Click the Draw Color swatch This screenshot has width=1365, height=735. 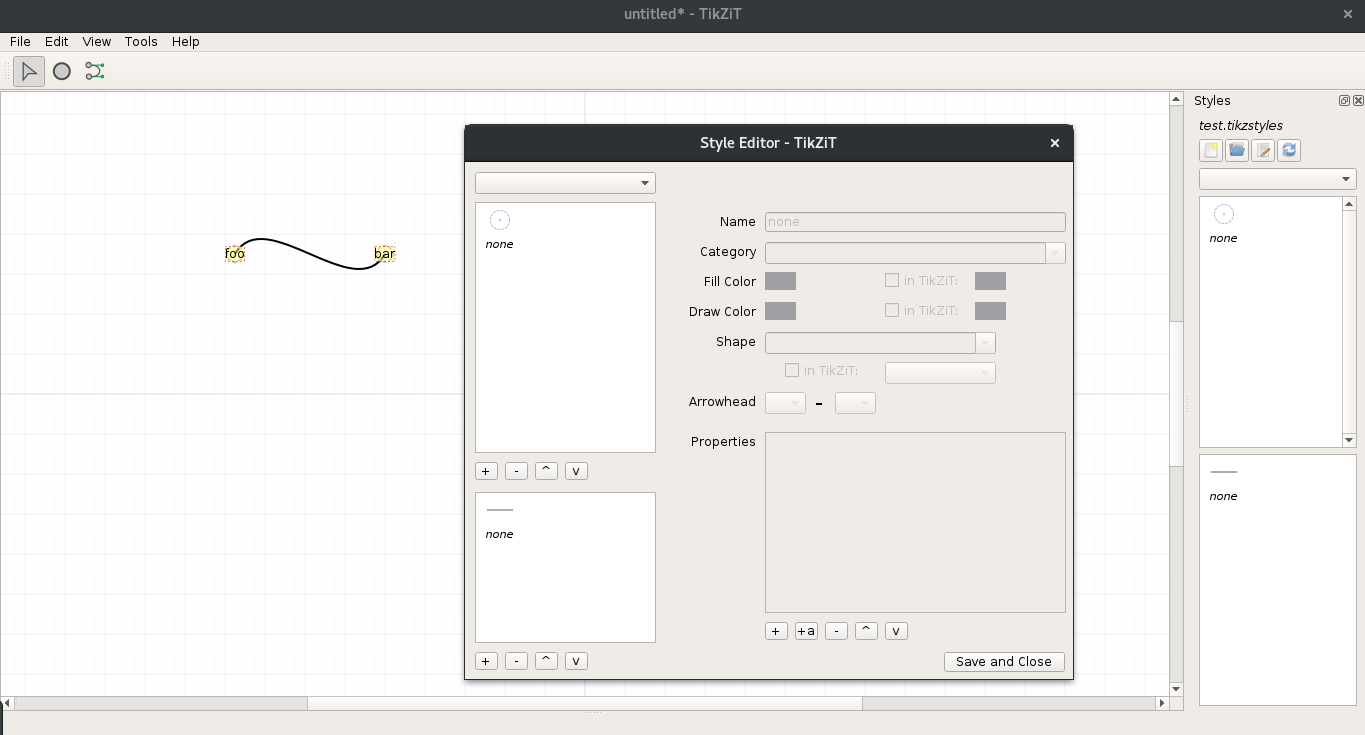pos(780,311)
